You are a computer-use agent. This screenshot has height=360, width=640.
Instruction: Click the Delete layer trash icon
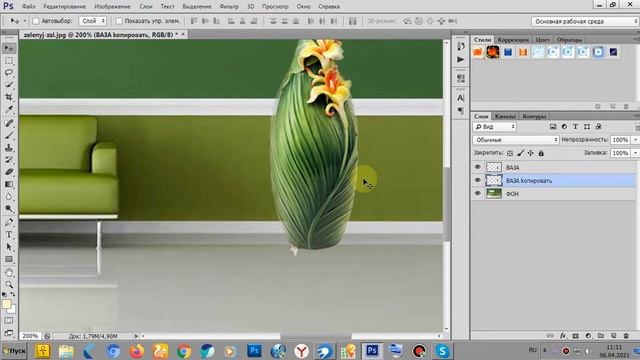[x=626, y=336]
